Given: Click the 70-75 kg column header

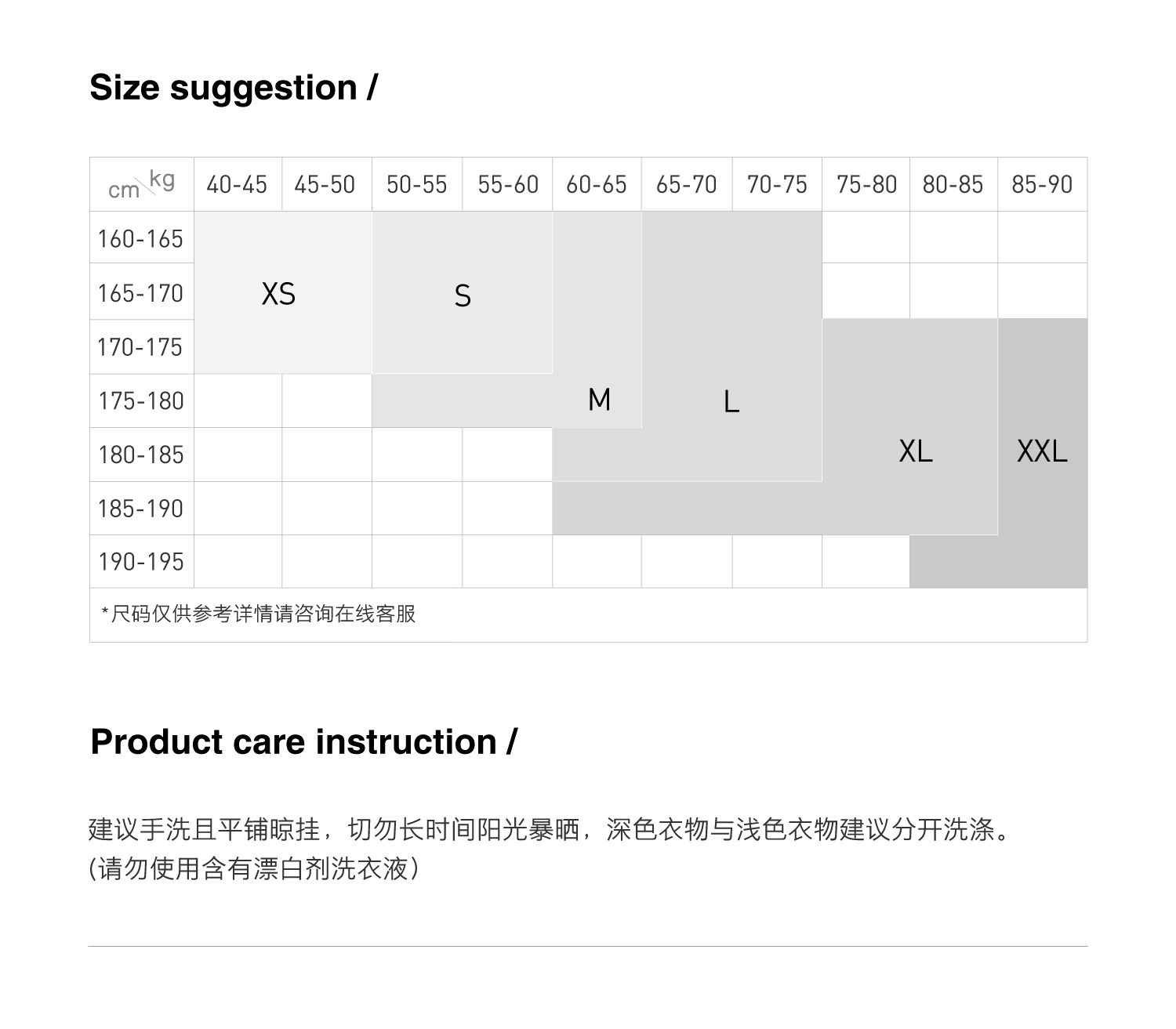Looking at the screenshot, I should tap(777, 184).
